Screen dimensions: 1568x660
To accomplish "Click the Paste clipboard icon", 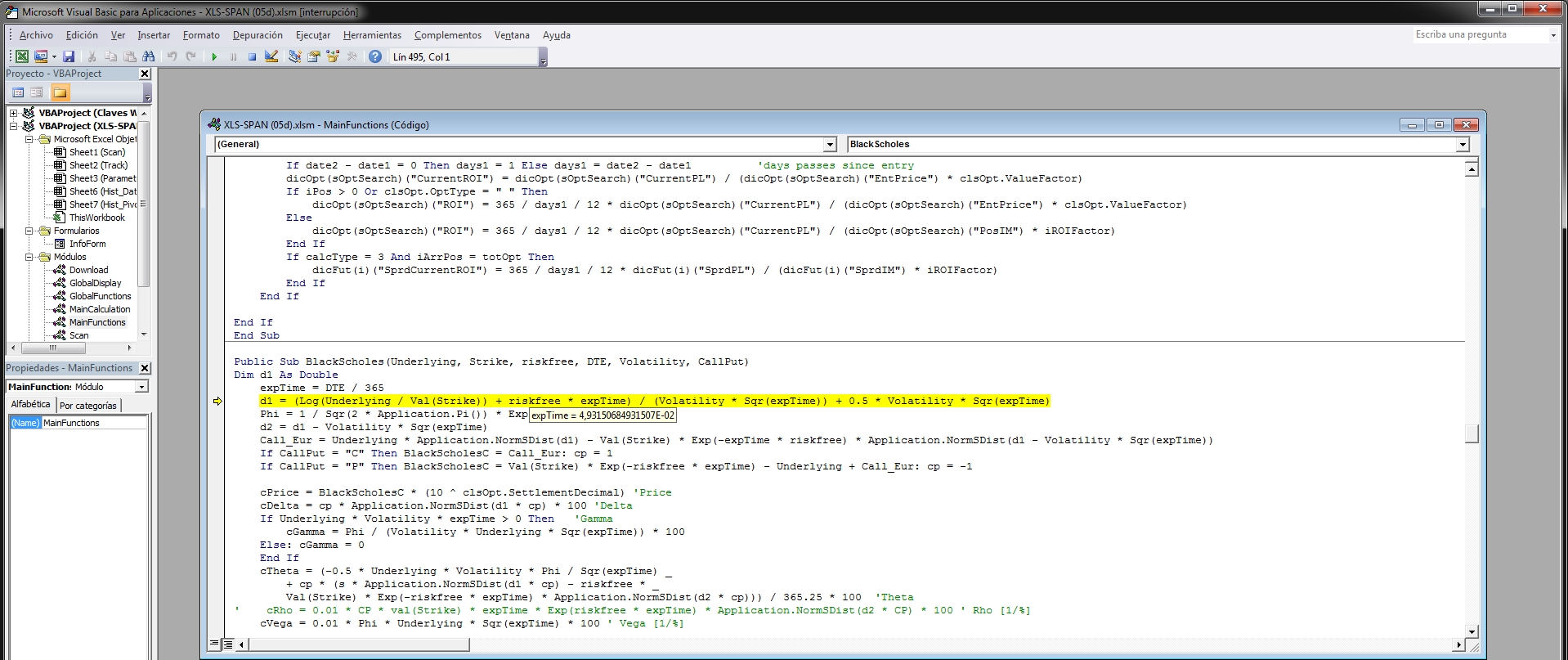I will coord(129,56).
